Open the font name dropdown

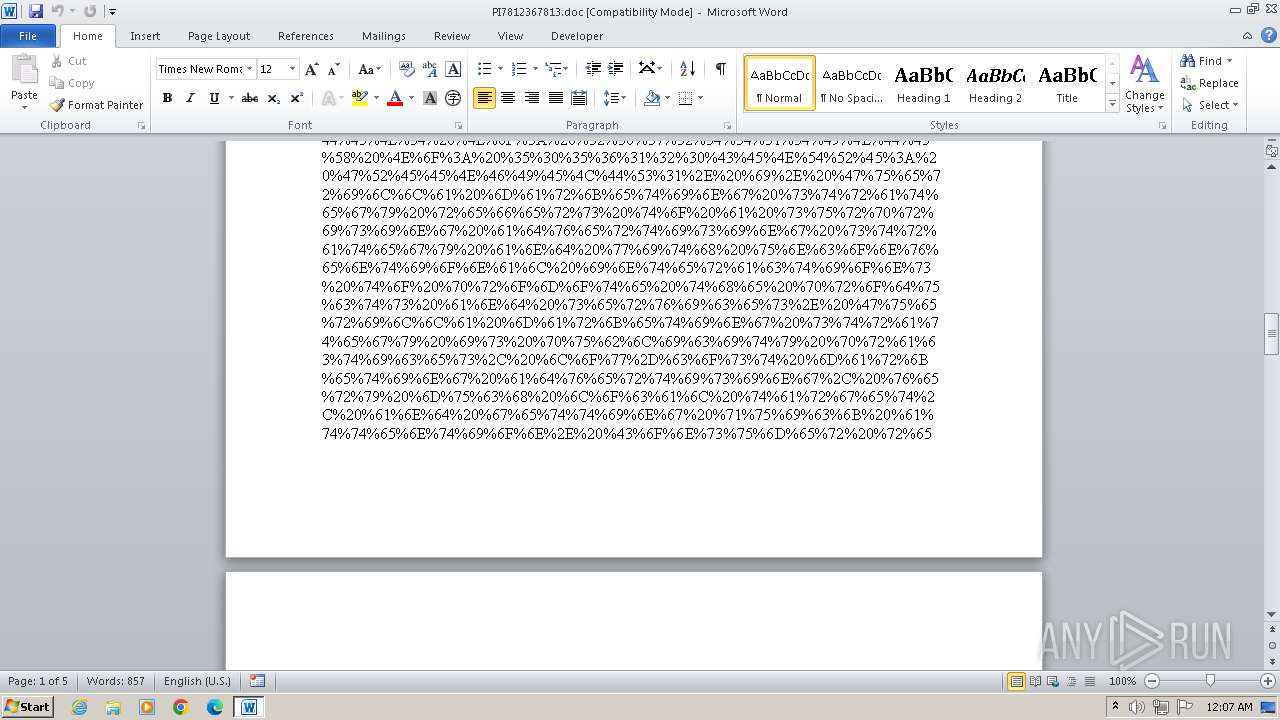249,69
